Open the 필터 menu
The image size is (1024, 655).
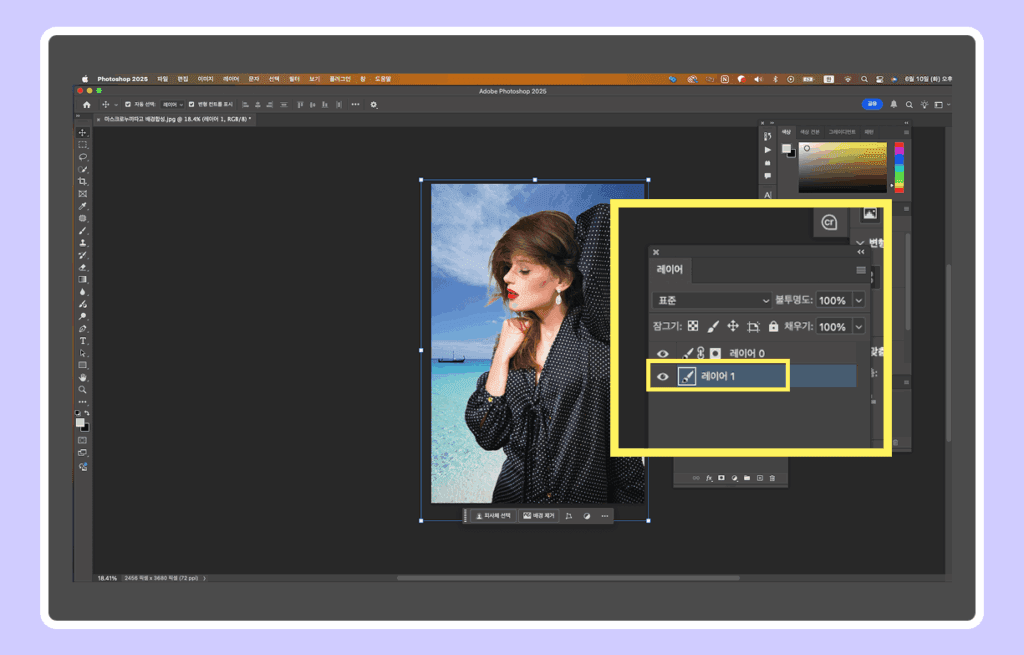pyautogui.click(x=295, y=79)
